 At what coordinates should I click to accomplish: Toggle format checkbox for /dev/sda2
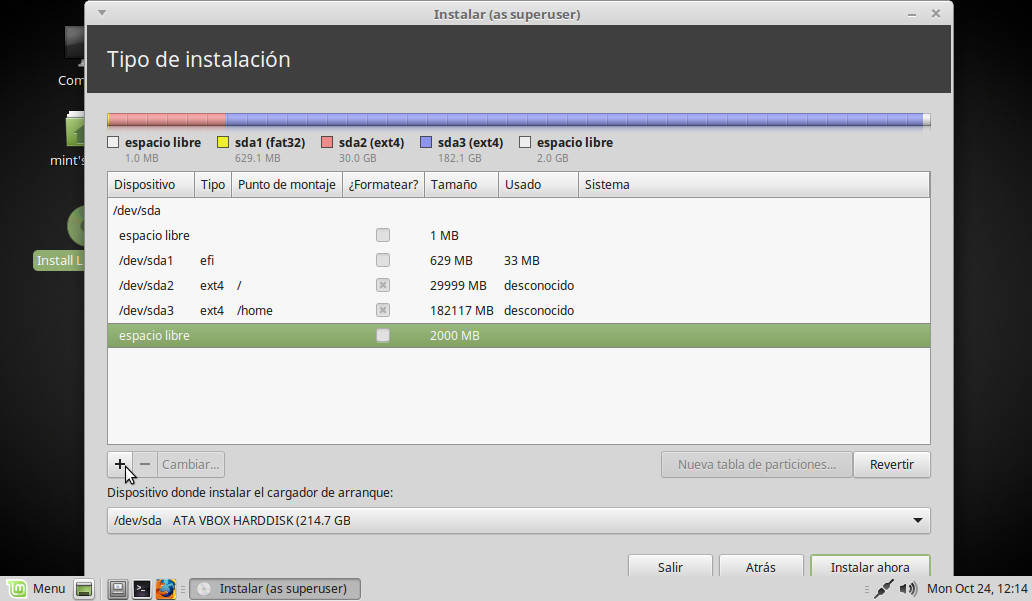[383, 285]
